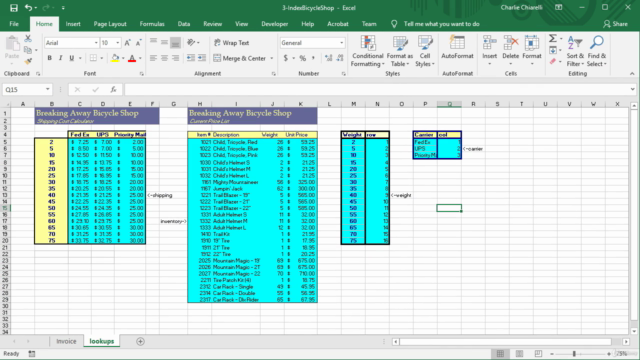Open Sort & Filter
This screenshot has width=640, height=360.
(x=575, y=51)
